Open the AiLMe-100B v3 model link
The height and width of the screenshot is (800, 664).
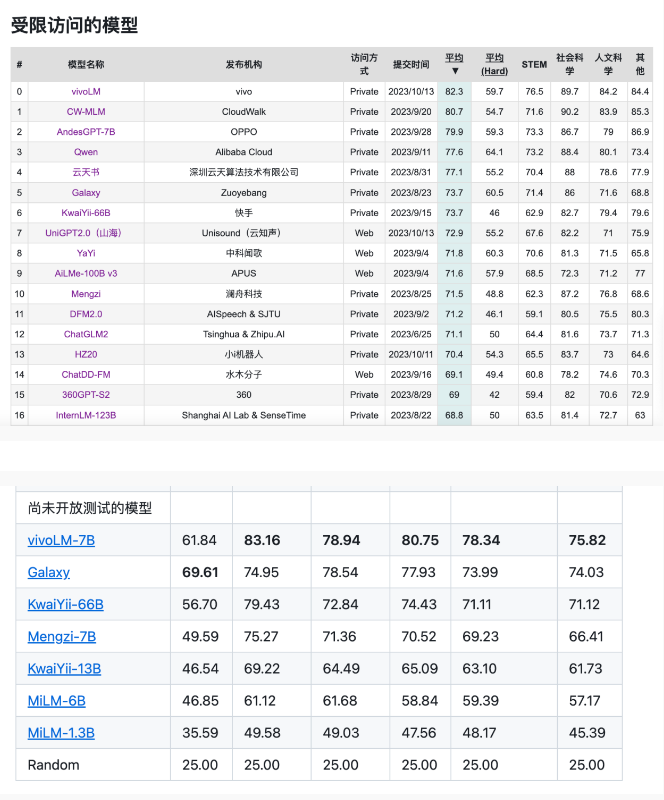pos(86,273)
